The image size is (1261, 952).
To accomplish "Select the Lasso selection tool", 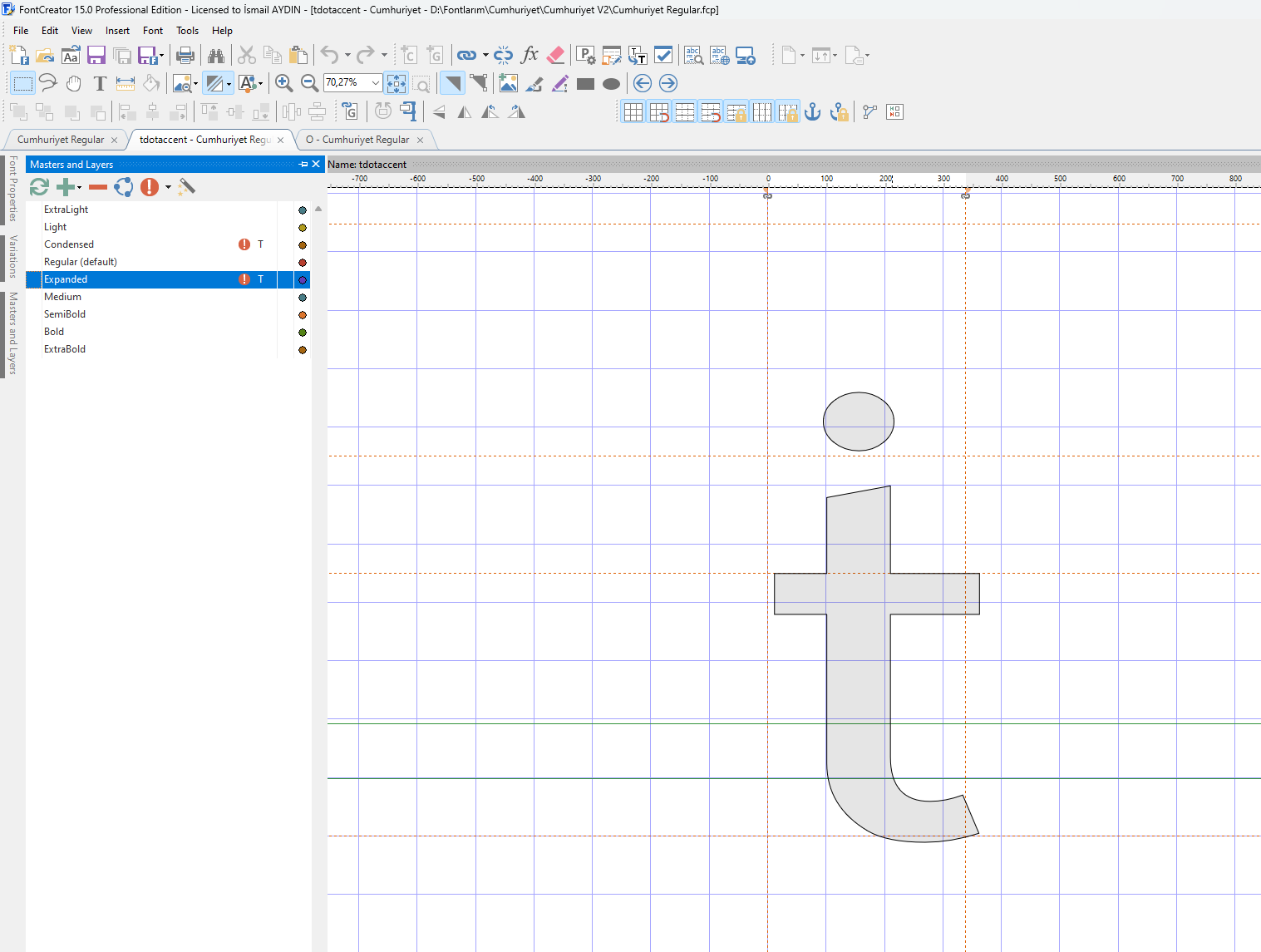I will click(x=48, y=83).
